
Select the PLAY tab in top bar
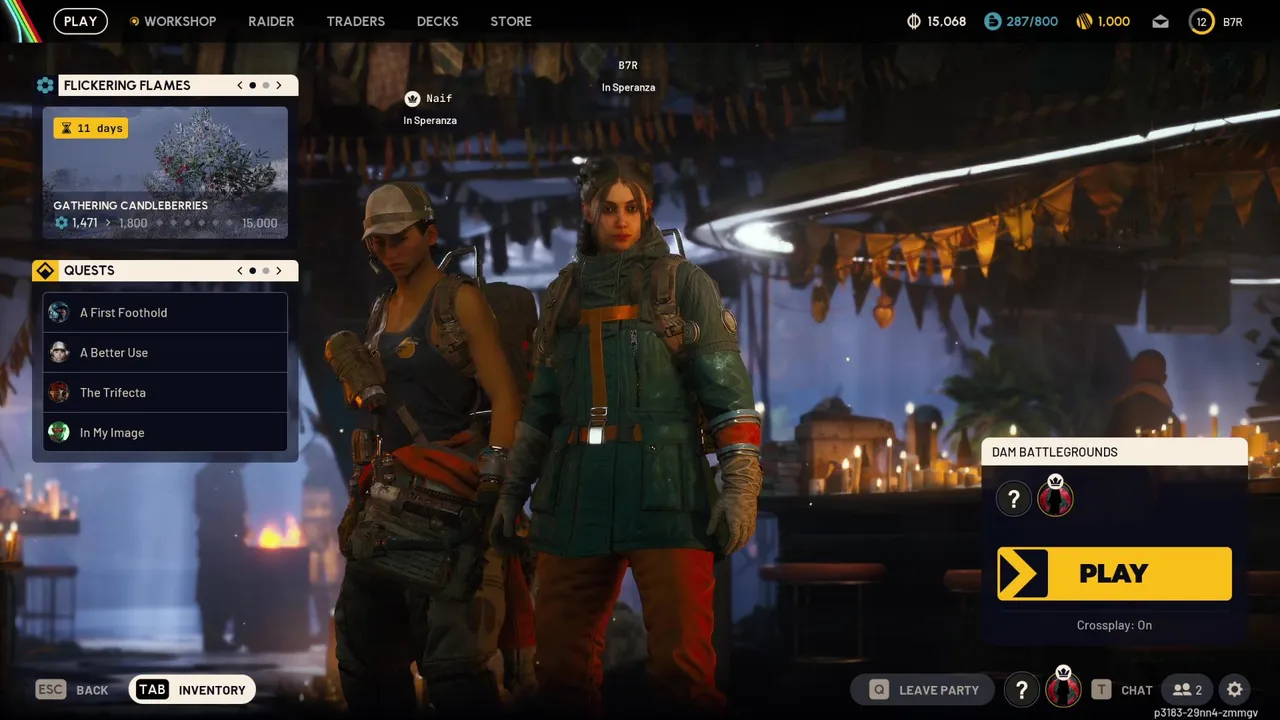(80, 21)
